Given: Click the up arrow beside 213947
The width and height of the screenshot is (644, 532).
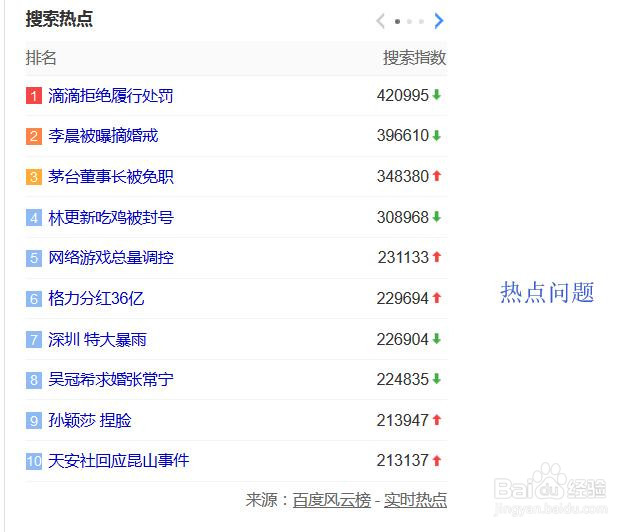Looking at the screenshot, I should [x=437, y=419].
